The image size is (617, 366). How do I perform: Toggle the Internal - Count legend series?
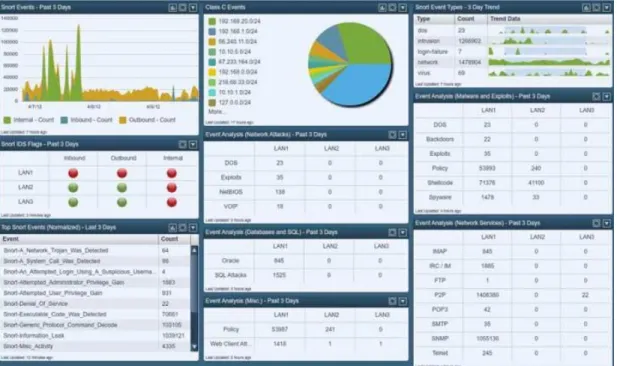click(29, 120)
